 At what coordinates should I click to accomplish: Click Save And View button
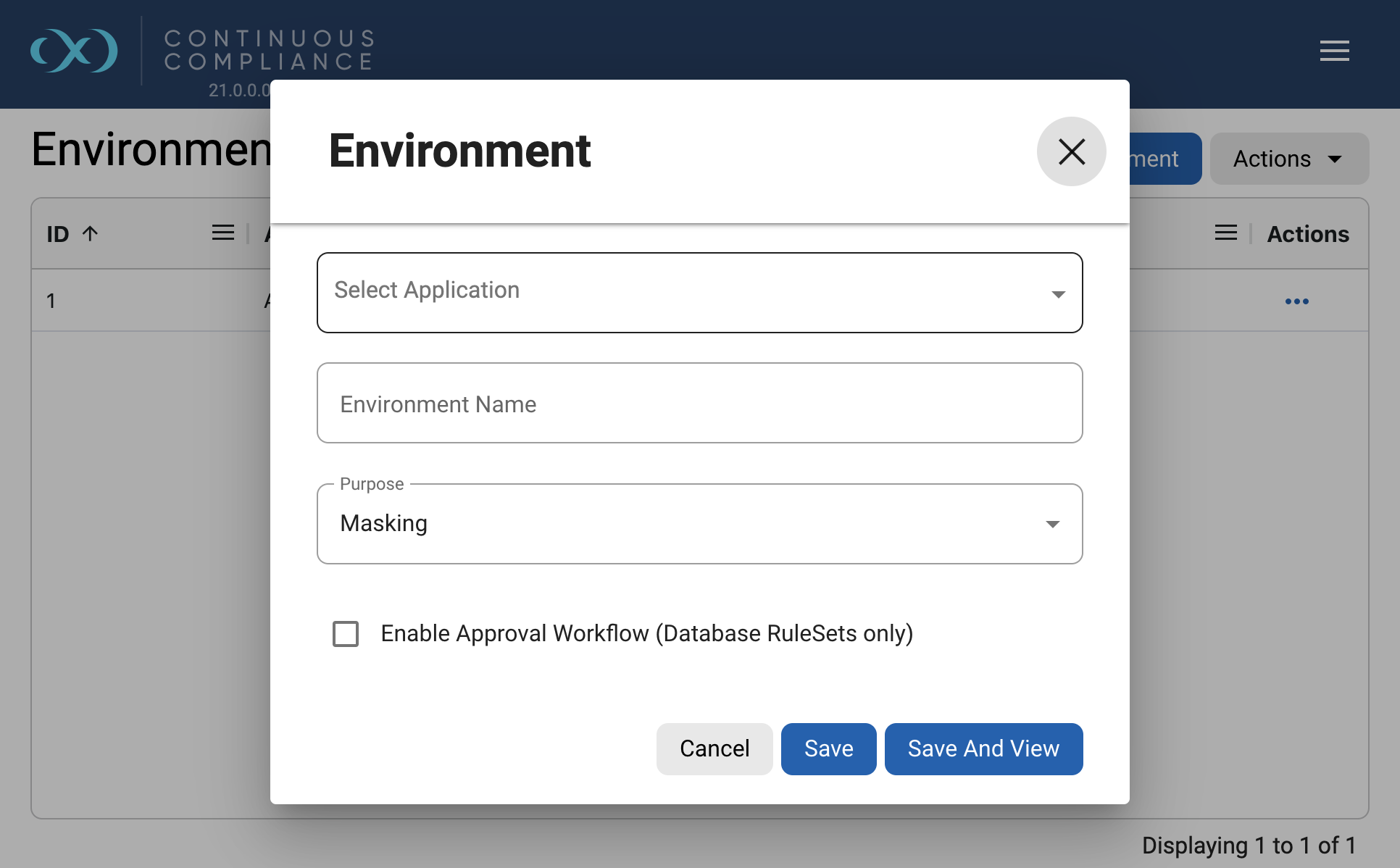(x=983, y=749)
